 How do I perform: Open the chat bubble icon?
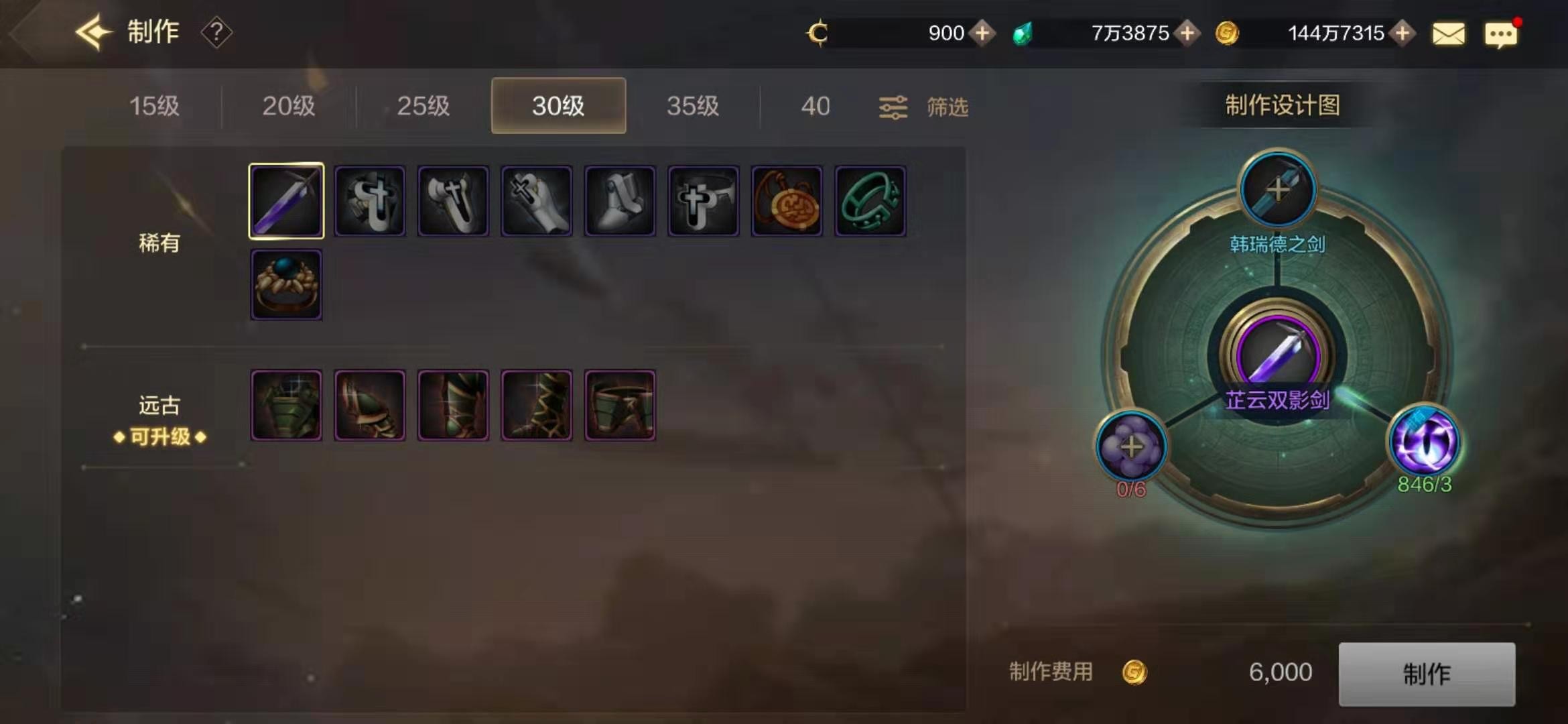tap(1501, 34)
